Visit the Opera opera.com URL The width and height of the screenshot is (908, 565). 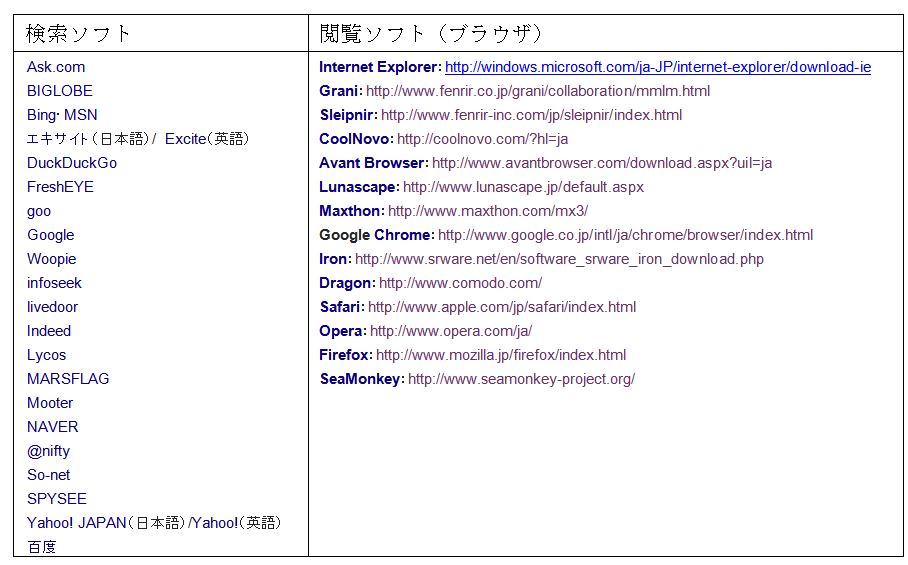tap(451, 331)
